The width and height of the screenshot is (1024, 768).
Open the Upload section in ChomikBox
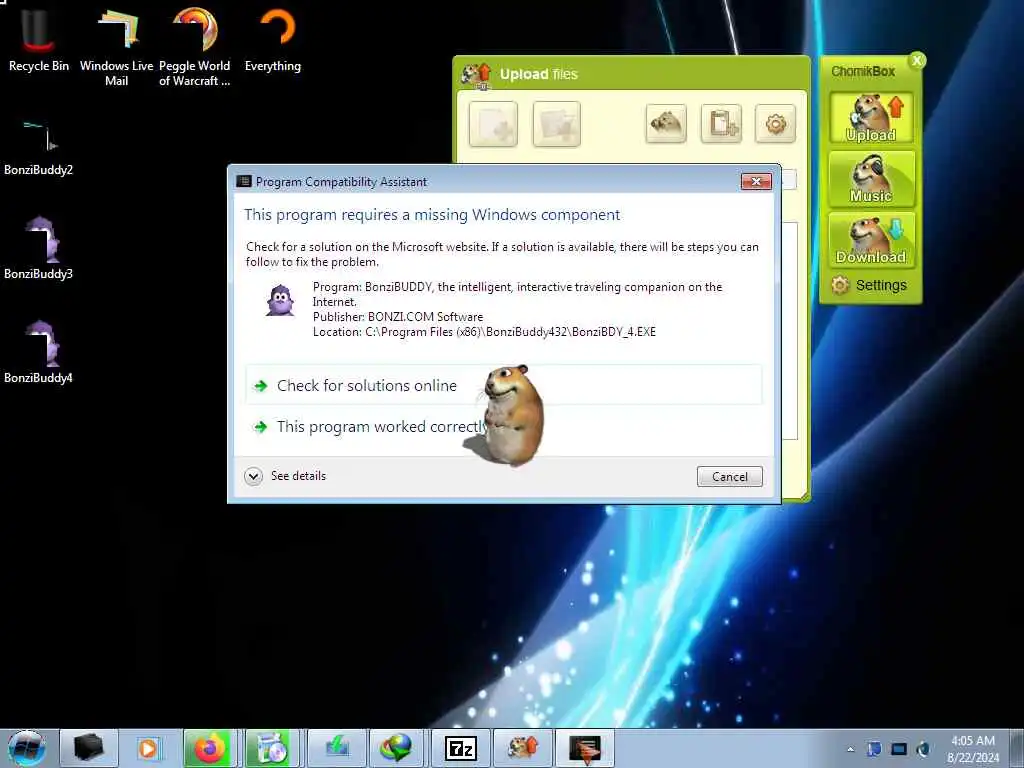871,118
